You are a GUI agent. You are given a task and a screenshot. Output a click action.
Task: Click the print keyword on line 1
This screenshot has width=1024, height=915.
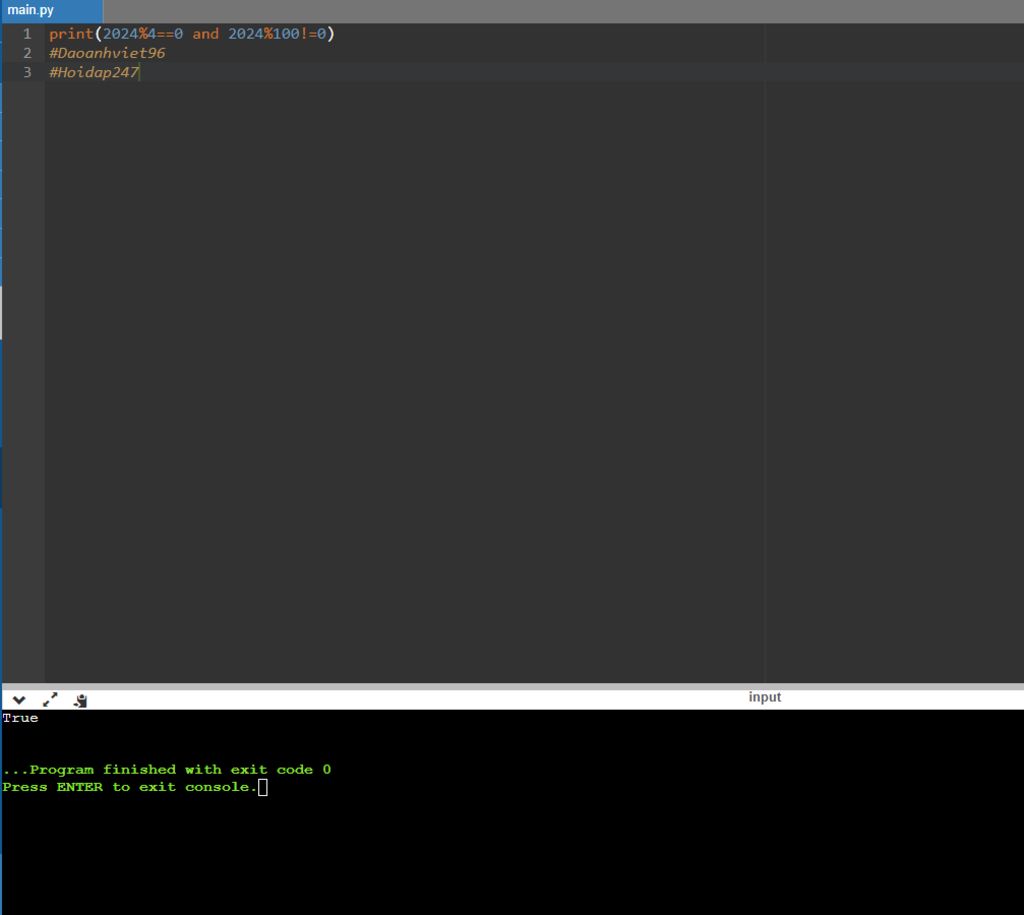[x=71, y=34]
